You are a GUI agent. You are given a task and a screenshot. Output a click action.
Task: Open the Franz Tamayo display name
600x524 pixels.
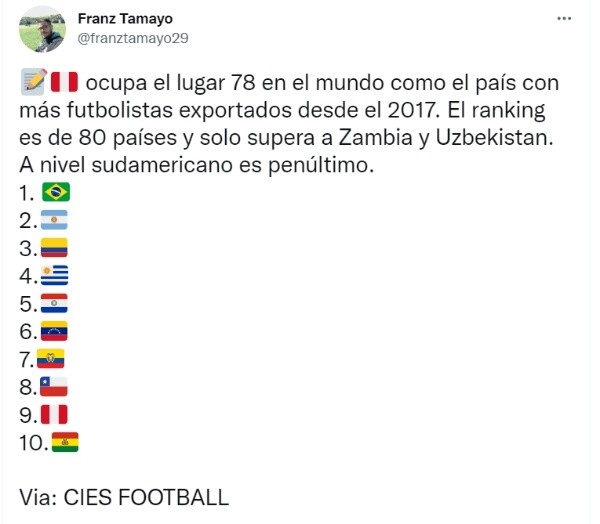click(125, 19)
